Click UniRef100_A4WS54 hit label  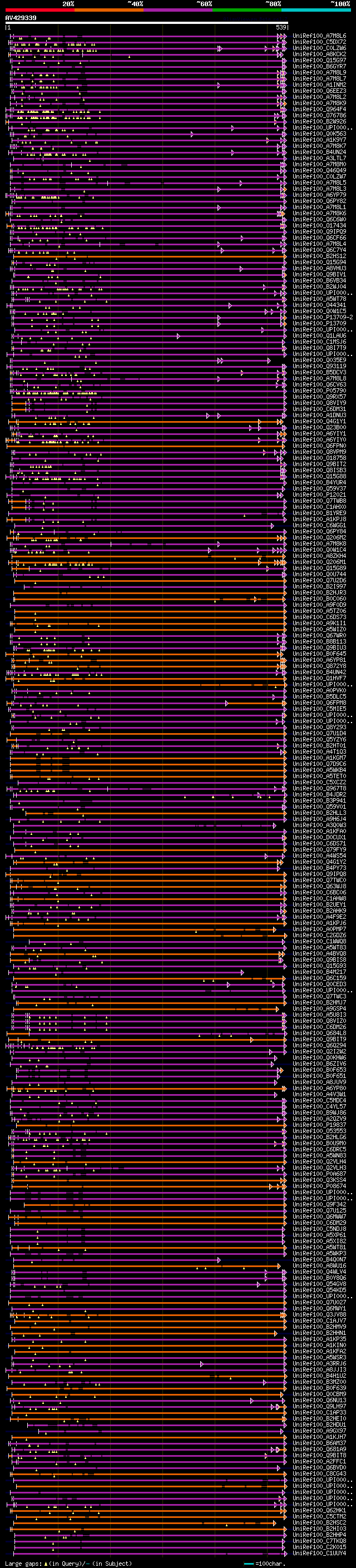coord(319,855)
